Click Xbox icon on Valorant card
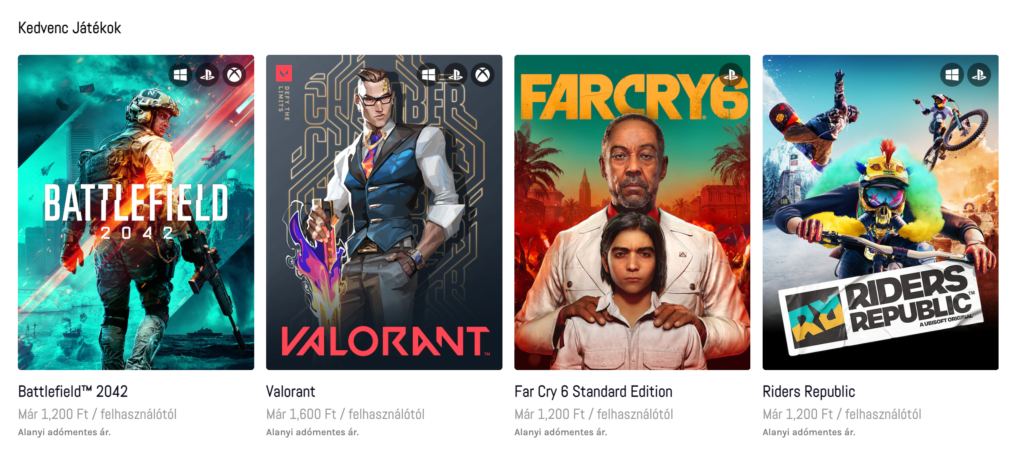Viewport: 1024px width, 469px height. (x=482, y=74)
